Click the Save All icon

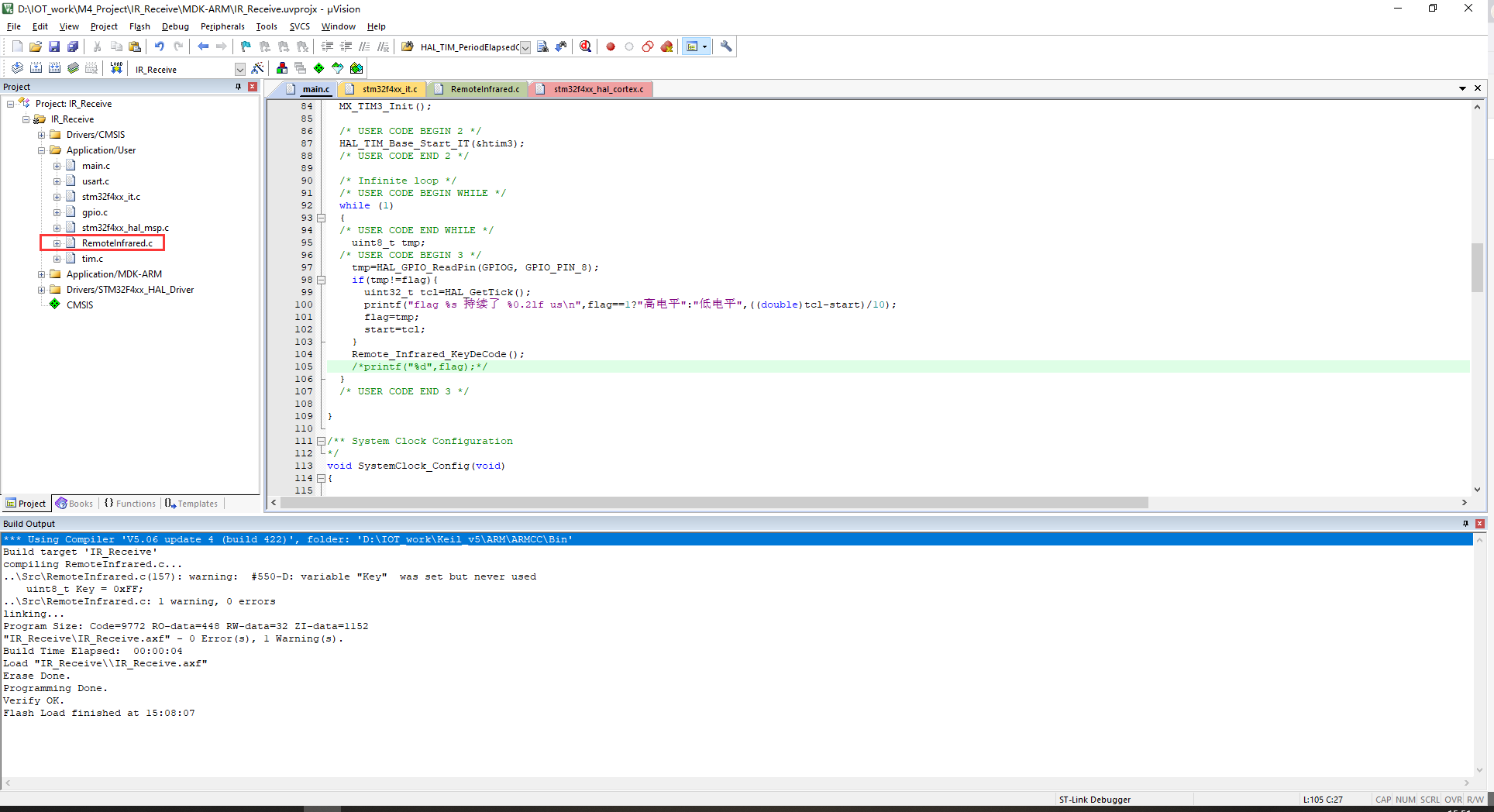click(x=73, y=46)
